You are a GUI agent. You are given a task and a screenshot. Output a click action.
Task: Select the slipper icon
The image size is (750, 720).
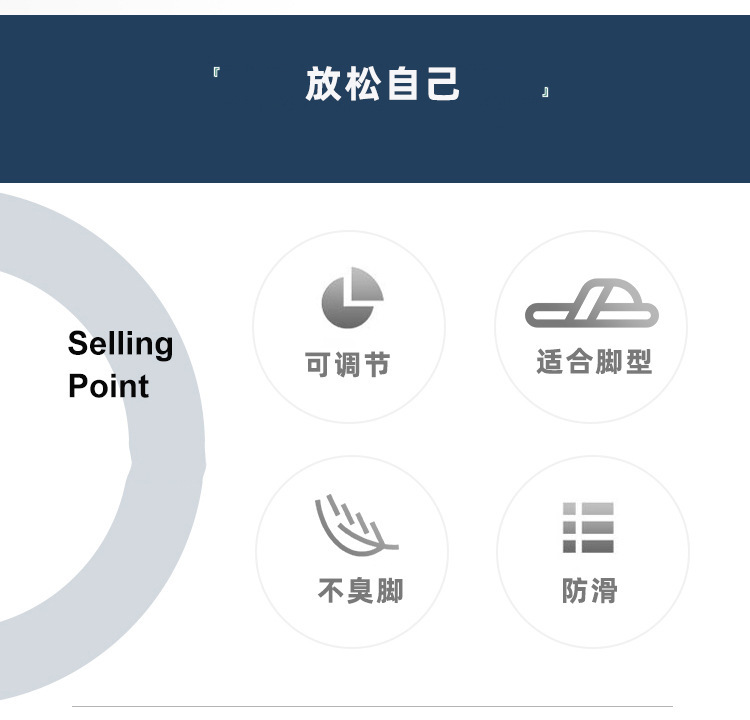point(592,302)
